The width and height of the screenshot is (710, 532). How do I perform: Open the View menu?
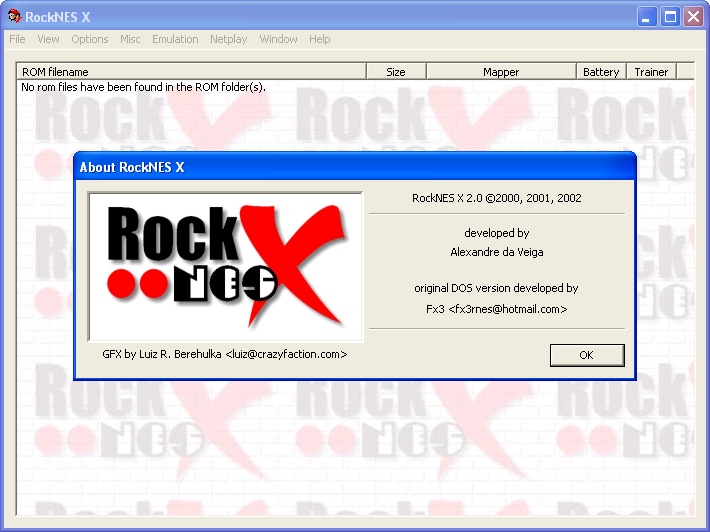[48, 39]
